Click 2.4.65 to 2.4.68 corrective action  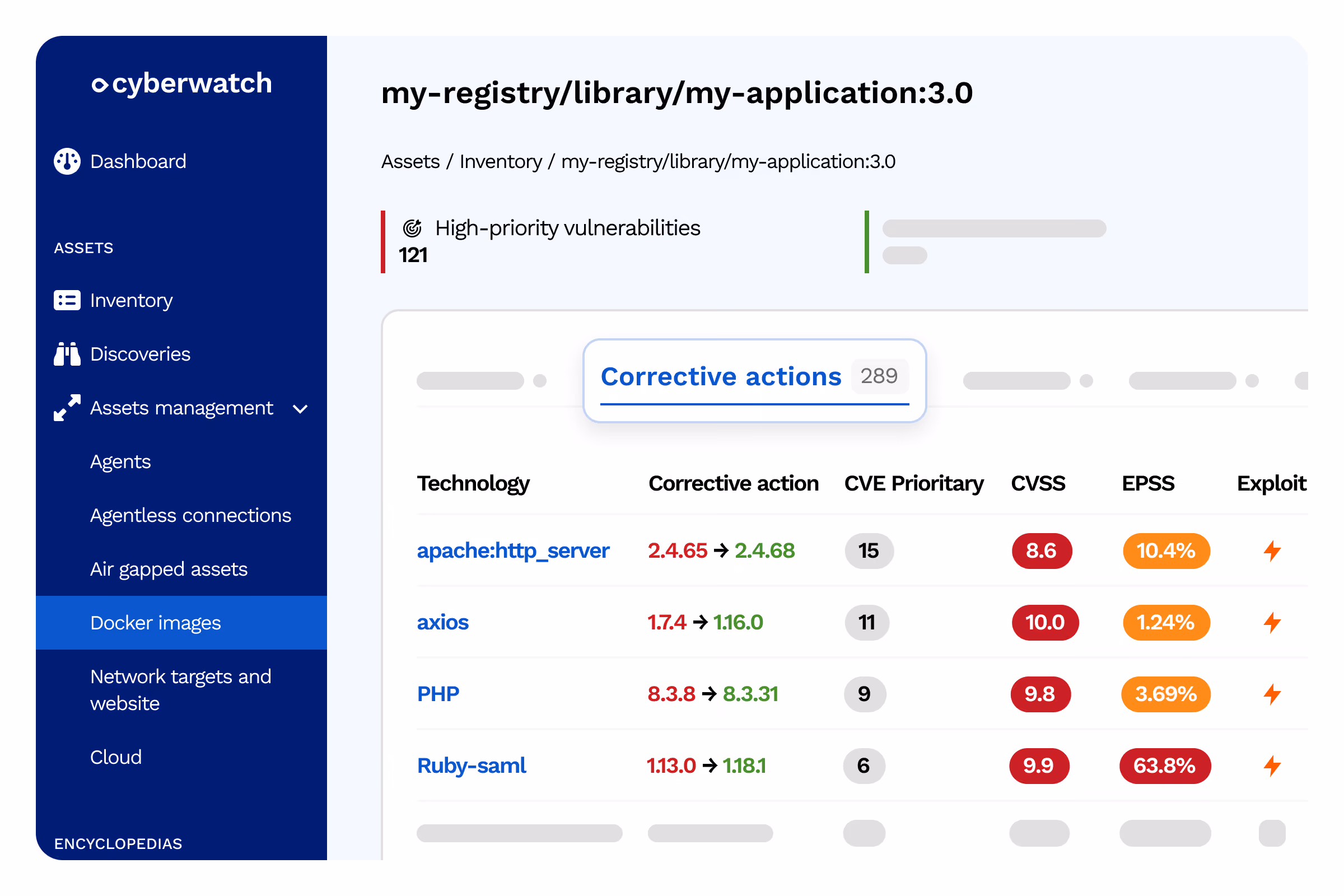(721, 551)
